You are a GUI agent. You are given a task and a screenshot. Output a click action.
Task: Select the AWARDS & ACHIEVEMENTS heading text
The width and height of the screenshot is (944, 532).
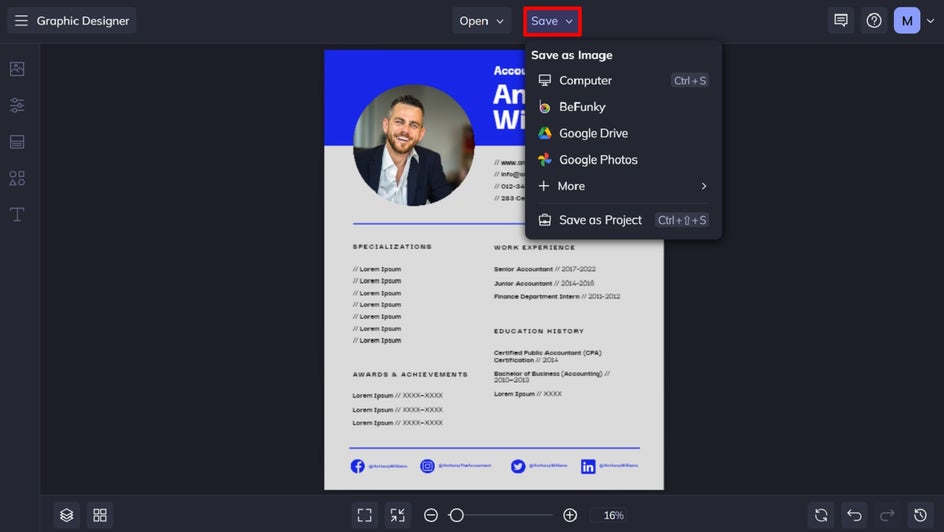[x=410, y=374]
